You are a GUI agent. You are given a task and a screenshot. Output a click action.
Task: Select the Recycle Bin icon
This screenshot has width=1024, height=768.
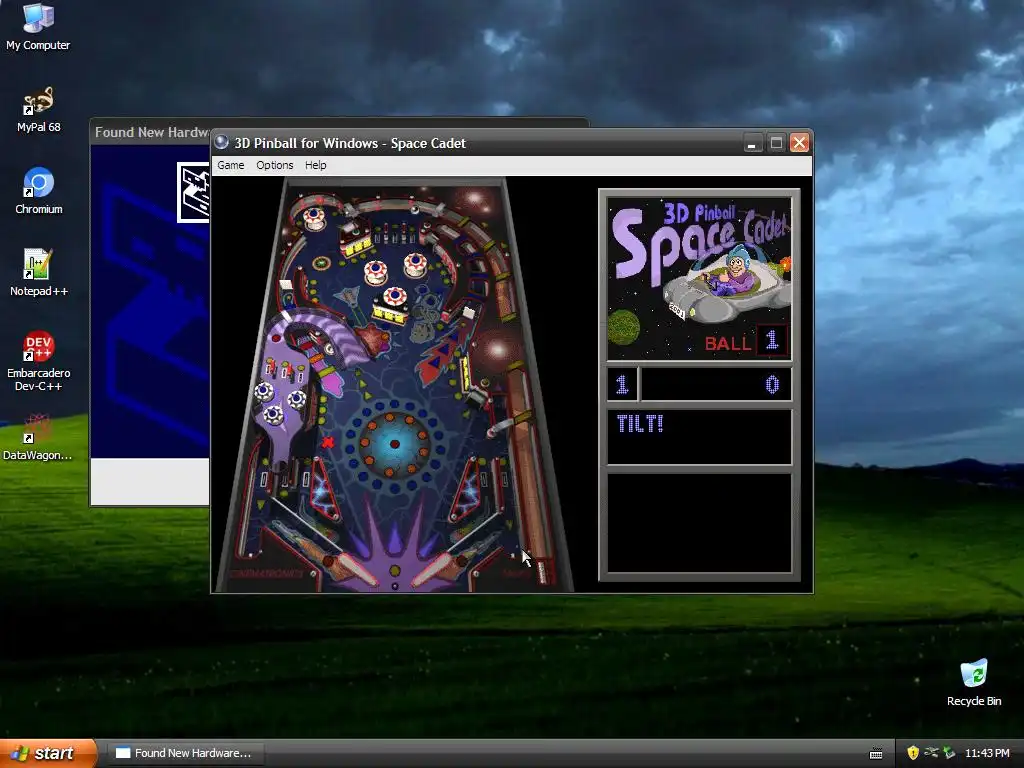click(x=974, y=682)
